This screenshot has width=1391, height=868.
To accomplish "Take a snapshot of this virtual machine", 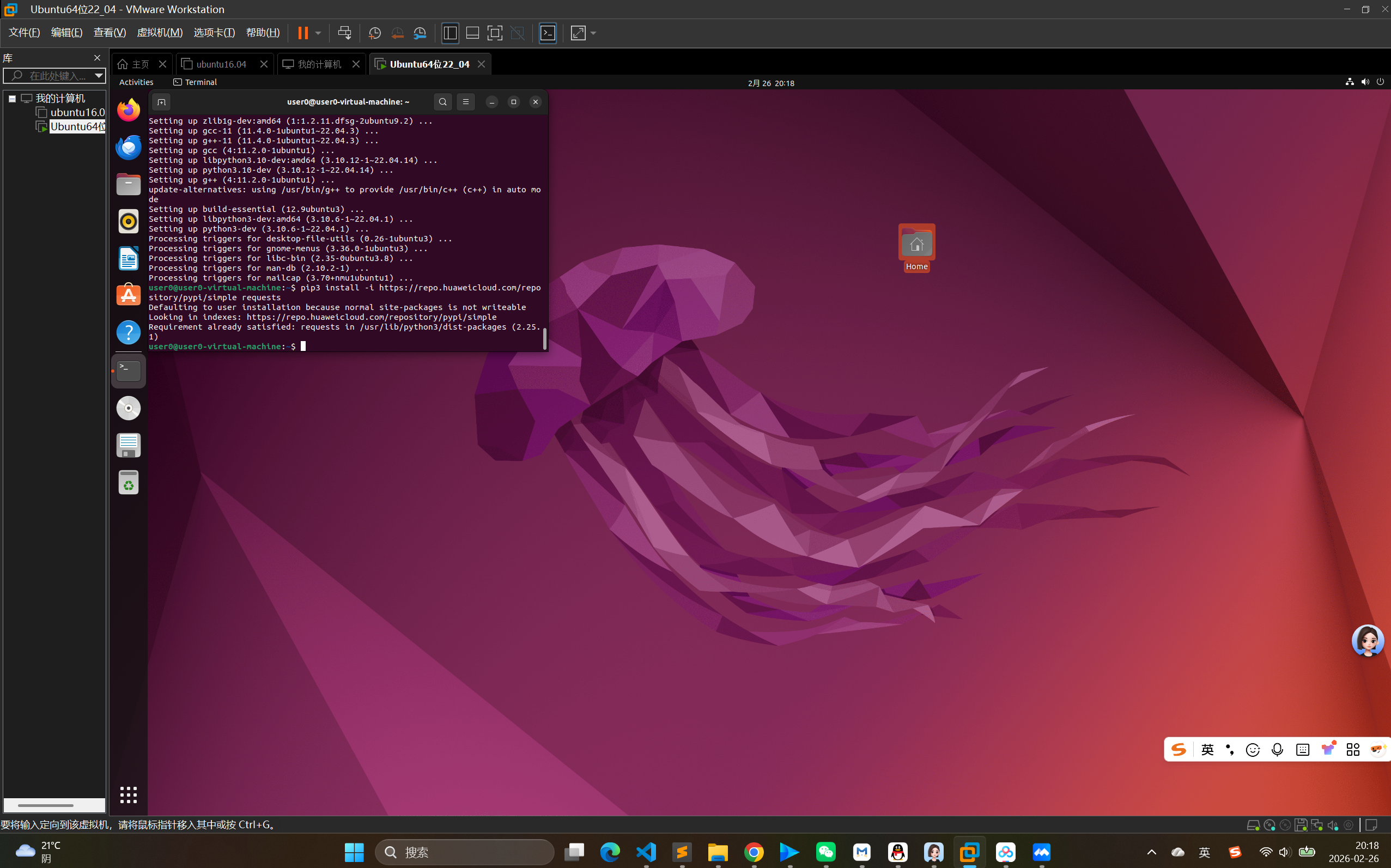I will 374,33.
